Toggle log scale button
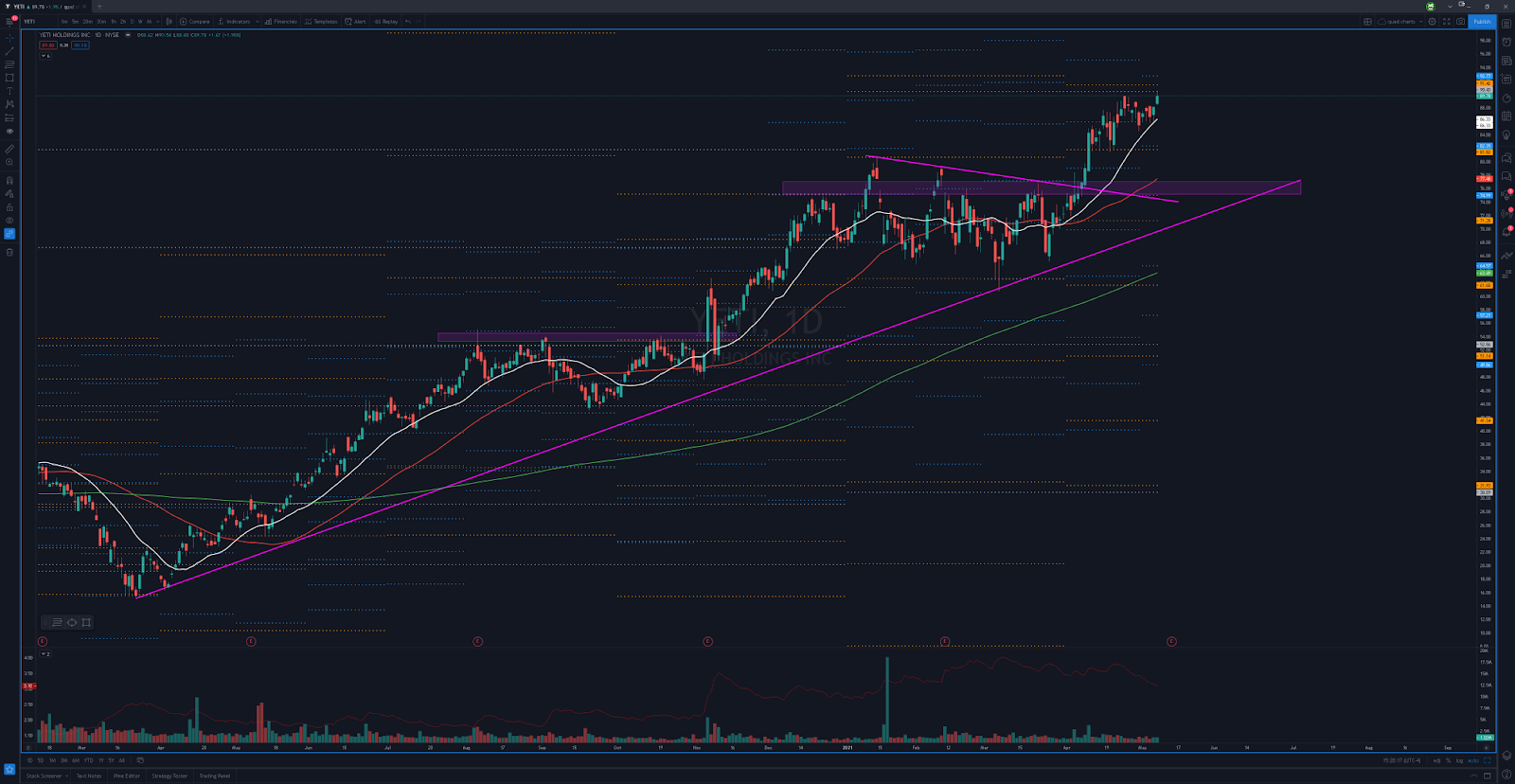 [1459, 760]
